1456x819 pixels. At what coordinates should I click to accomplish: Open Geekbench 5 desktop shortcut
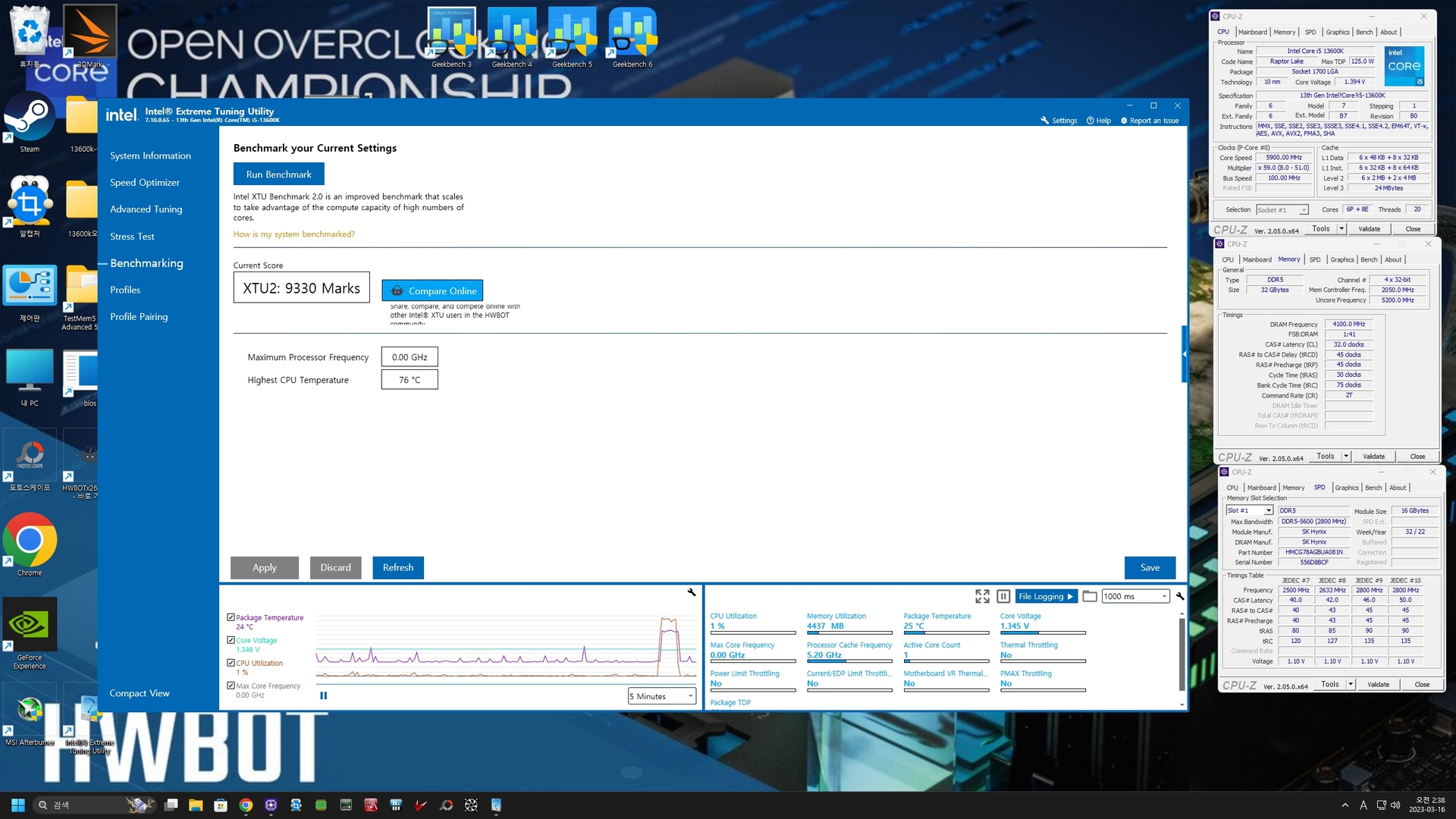tap(572, 37)
